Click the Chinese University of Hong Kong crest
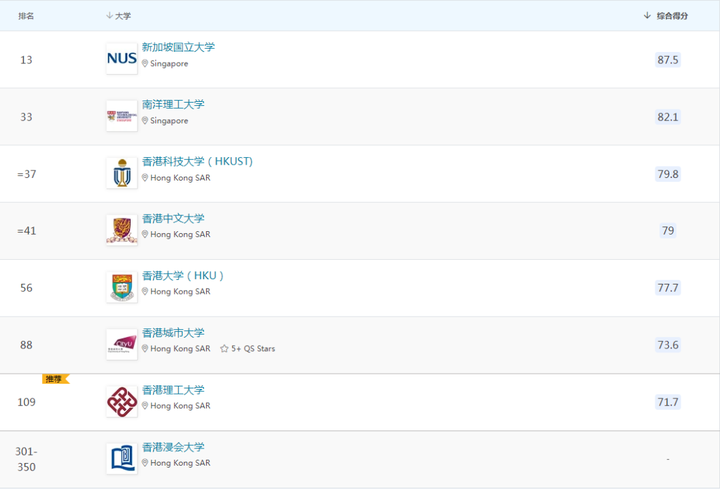This screenshot has height=489, width=720. (122, 230)
